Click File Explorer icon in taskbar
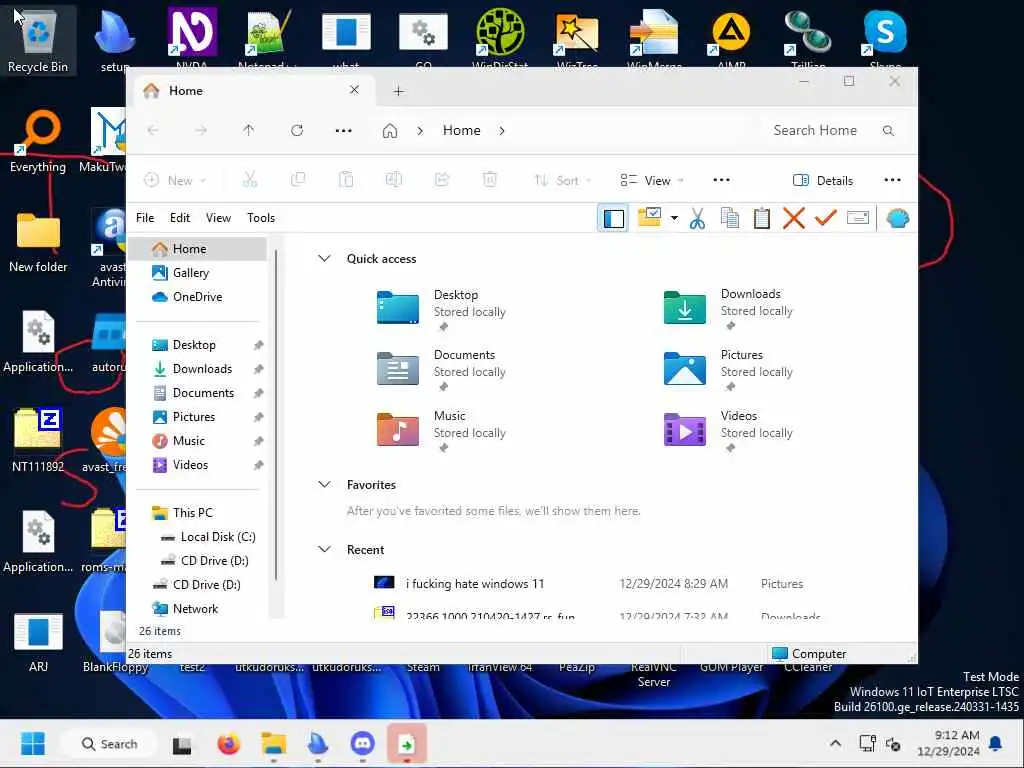This screenshot has height=768, width=1024. 274,744
